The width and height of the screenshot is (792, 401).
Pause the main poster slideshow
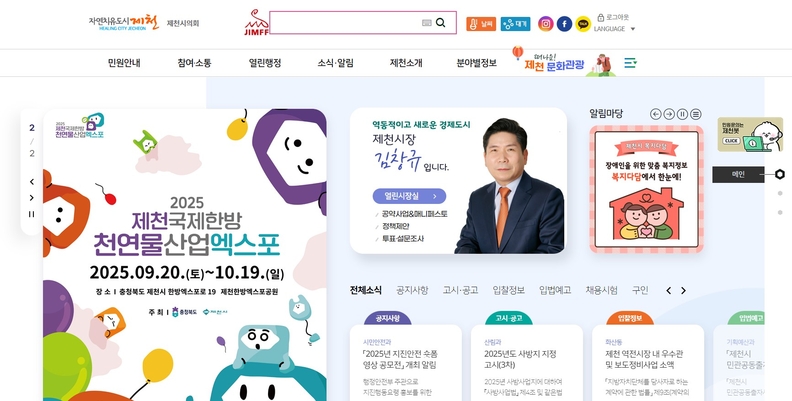pos(32,214)
